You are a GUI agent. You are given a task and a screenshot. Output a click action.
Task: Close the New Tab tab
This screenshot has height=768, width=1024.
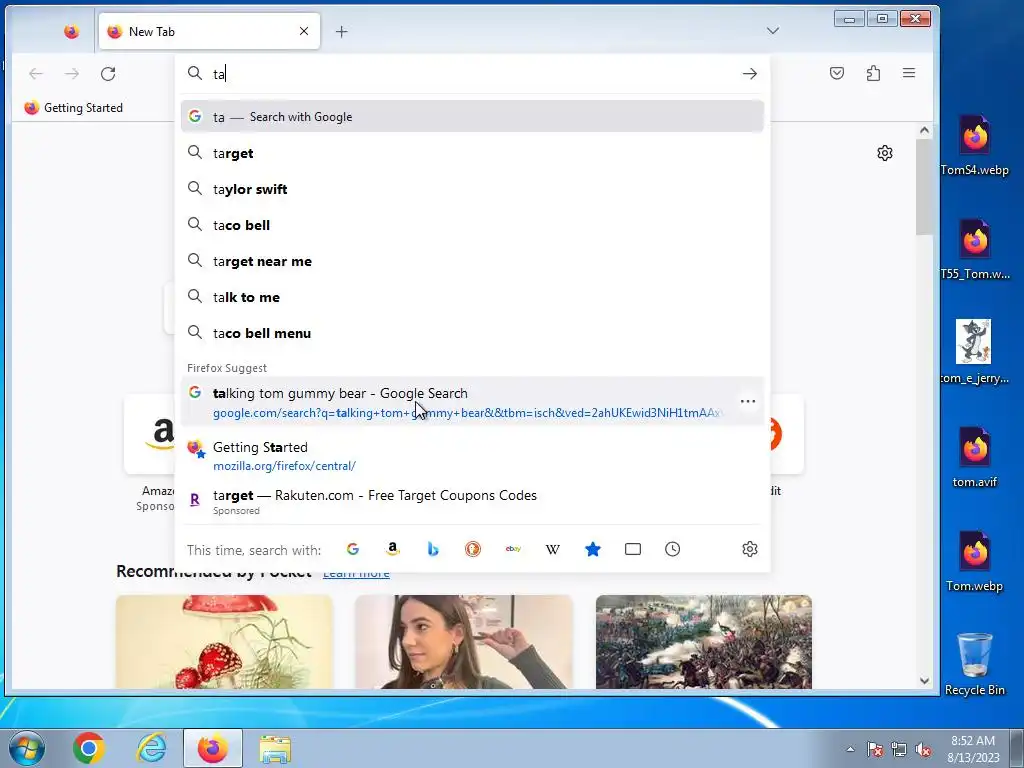coord(304,31)
